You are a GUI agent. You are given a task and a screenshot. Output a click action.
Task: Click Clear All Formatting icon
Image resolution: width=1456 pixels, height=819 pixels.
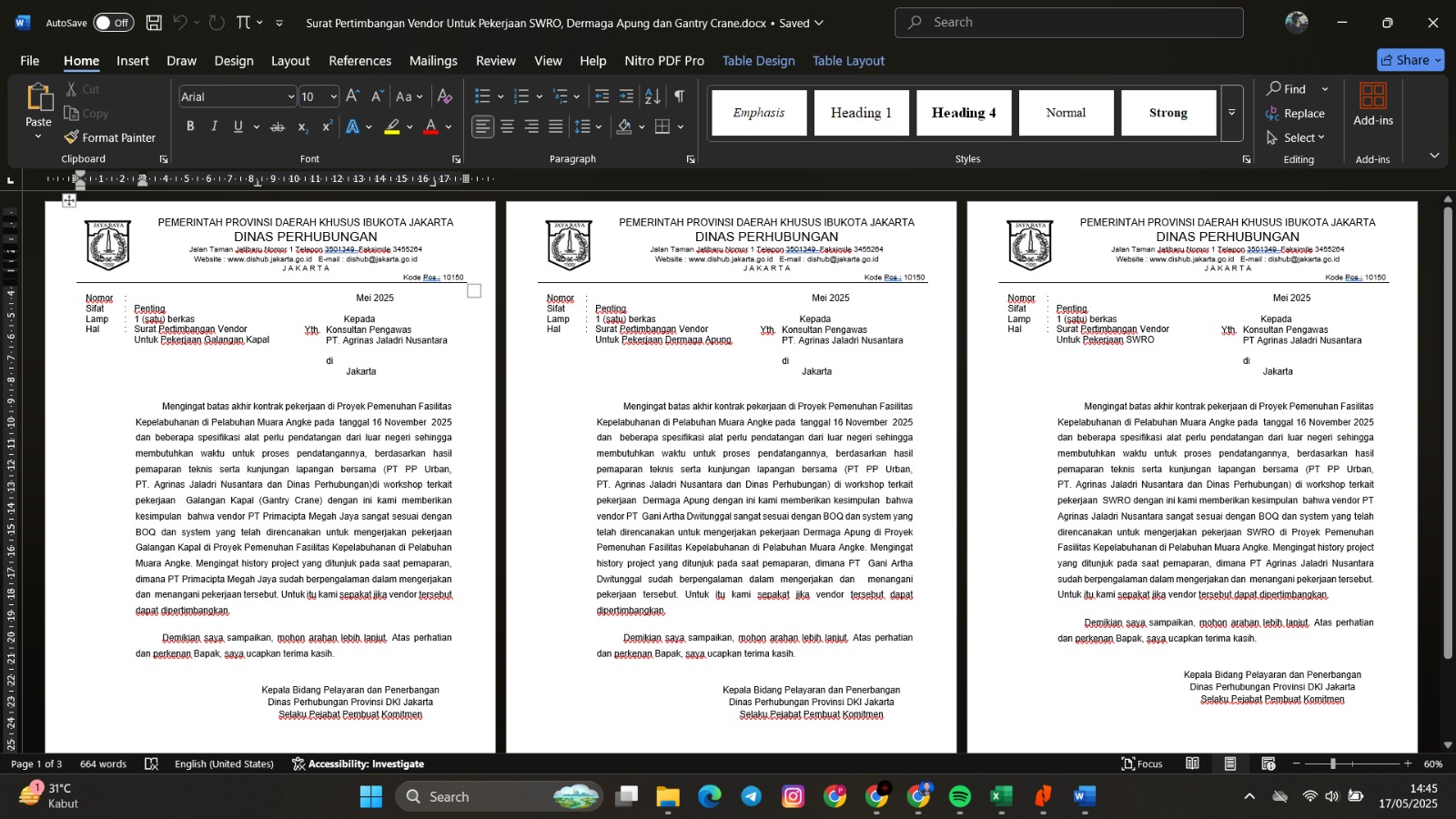(444, 96)
